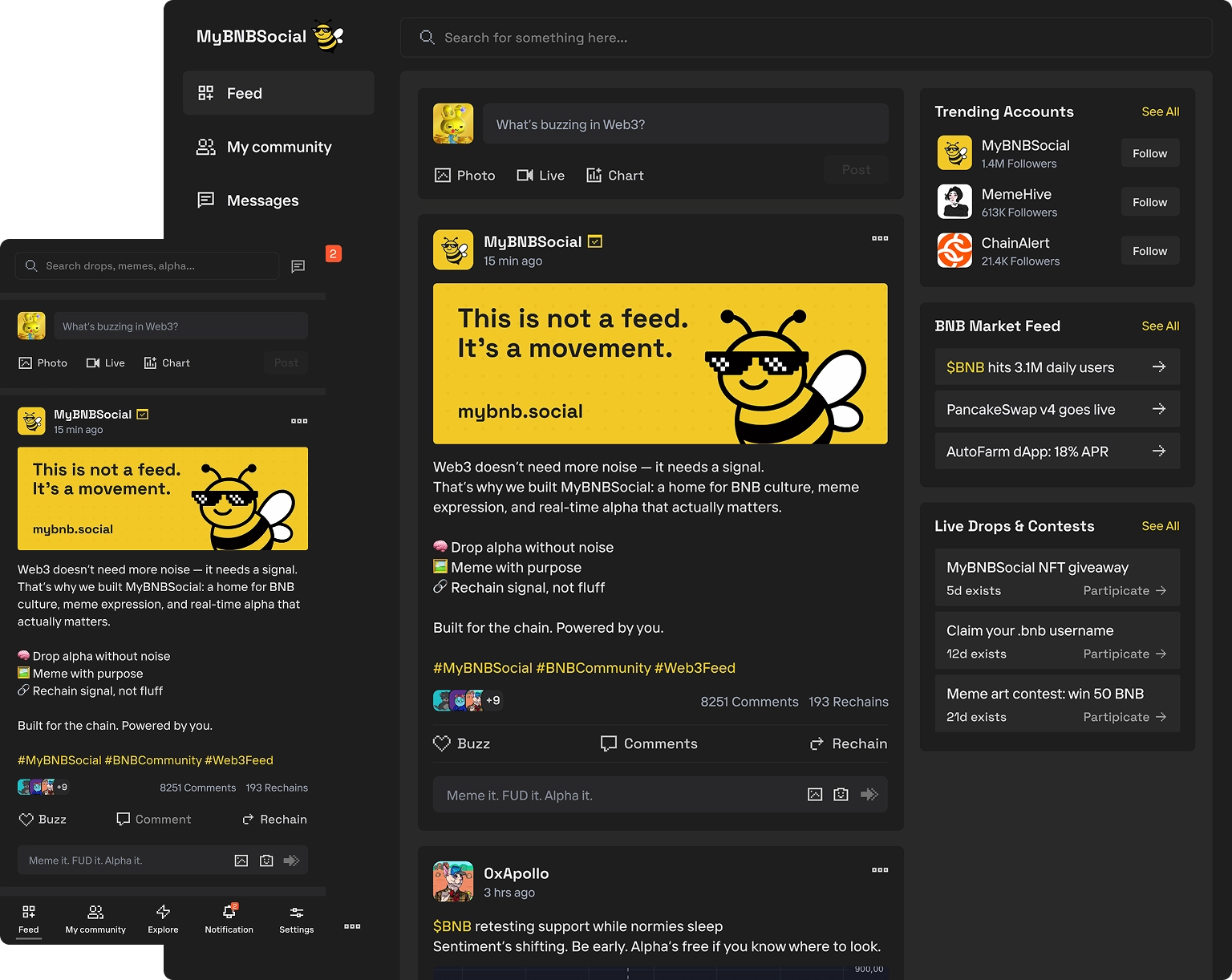Participate in Claim your .bnb username
1232x980 pixels.
coord(1125,654)
